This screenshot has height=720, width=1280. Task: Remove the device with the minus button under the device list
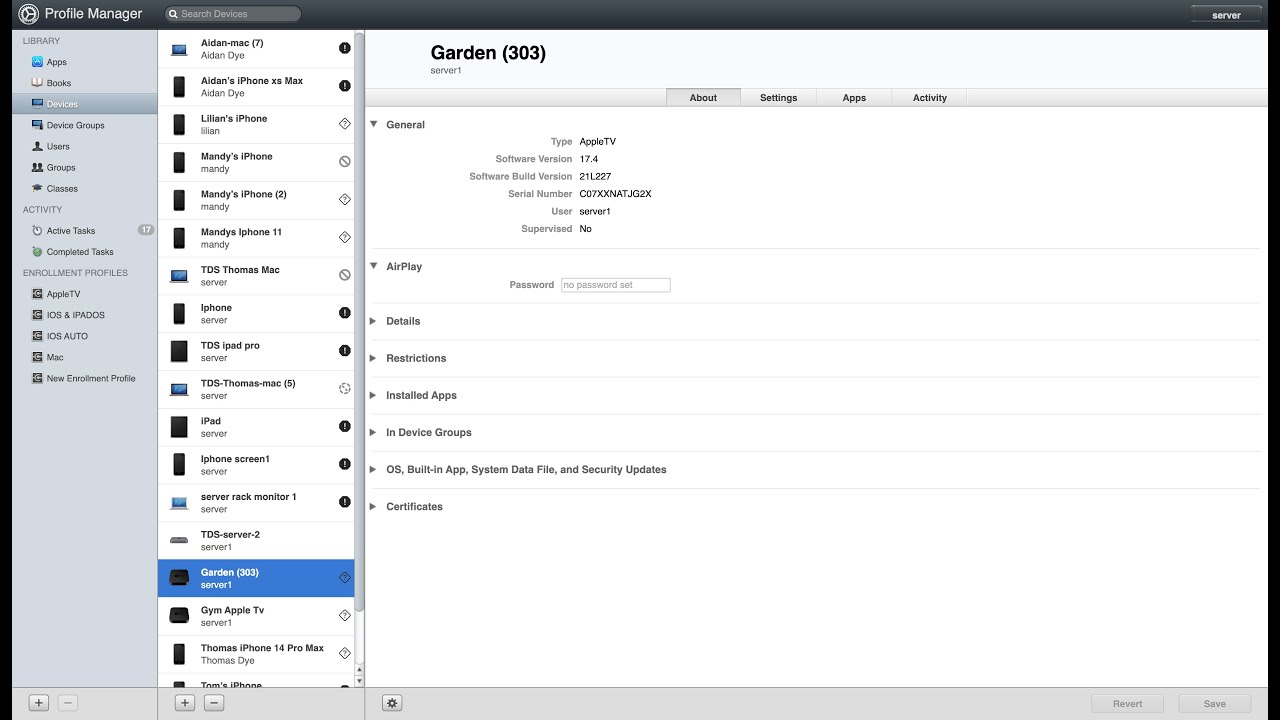pyautogui.click(x=214, y=703)
